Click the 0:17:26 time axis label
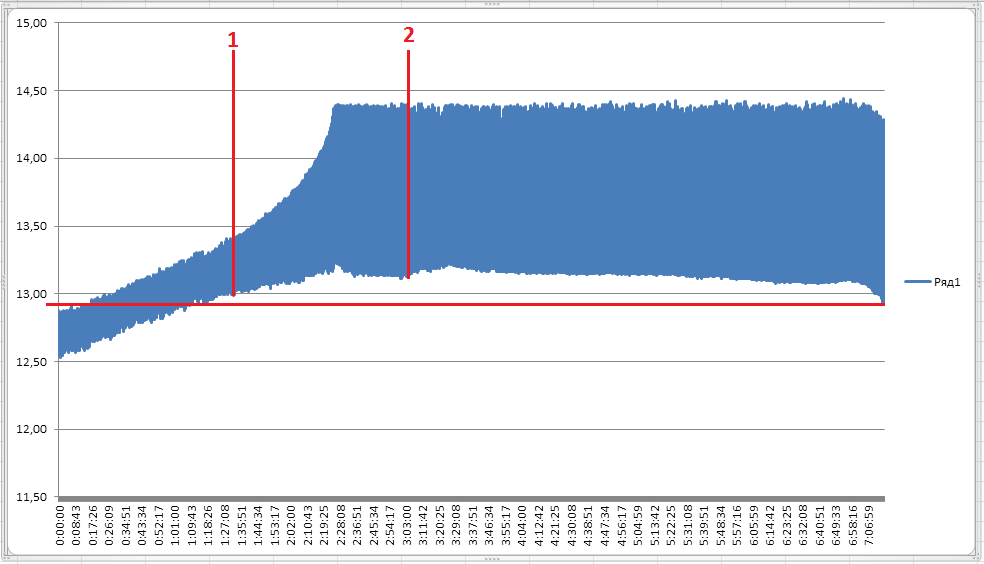 [x=93, y=525]
